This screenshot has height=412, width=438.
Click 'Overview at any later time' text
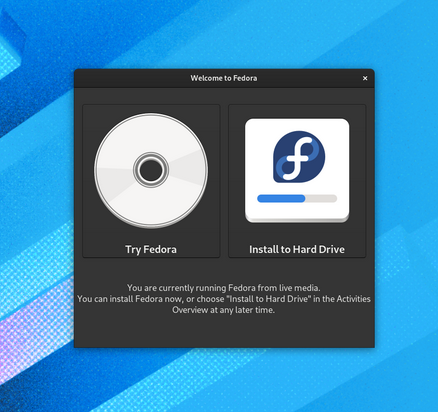pyautogui.click(x=224, y=310)
